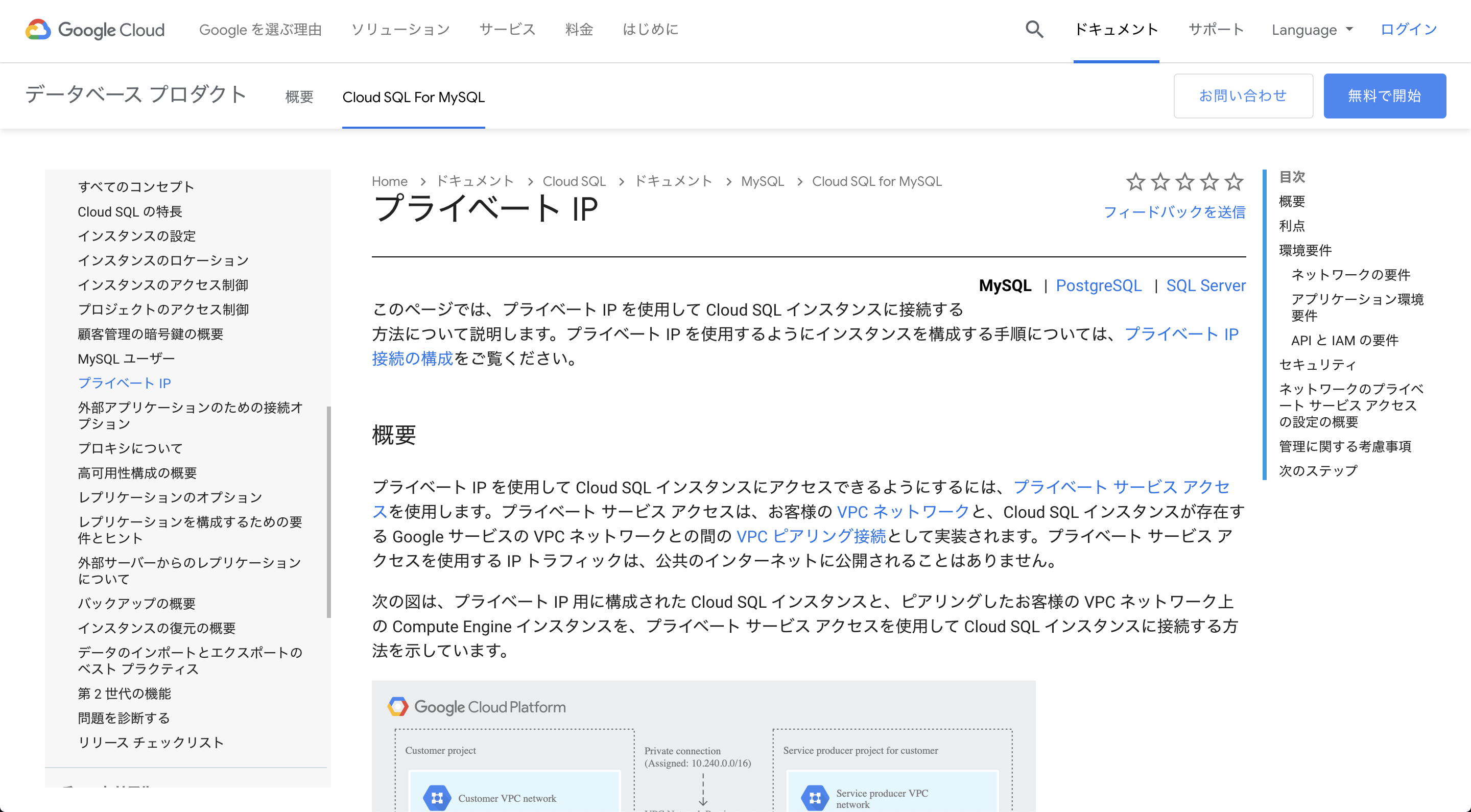Switch to PostgreSQL version link
Viewport: 1471px width, 812px height.
point(1098,285)
